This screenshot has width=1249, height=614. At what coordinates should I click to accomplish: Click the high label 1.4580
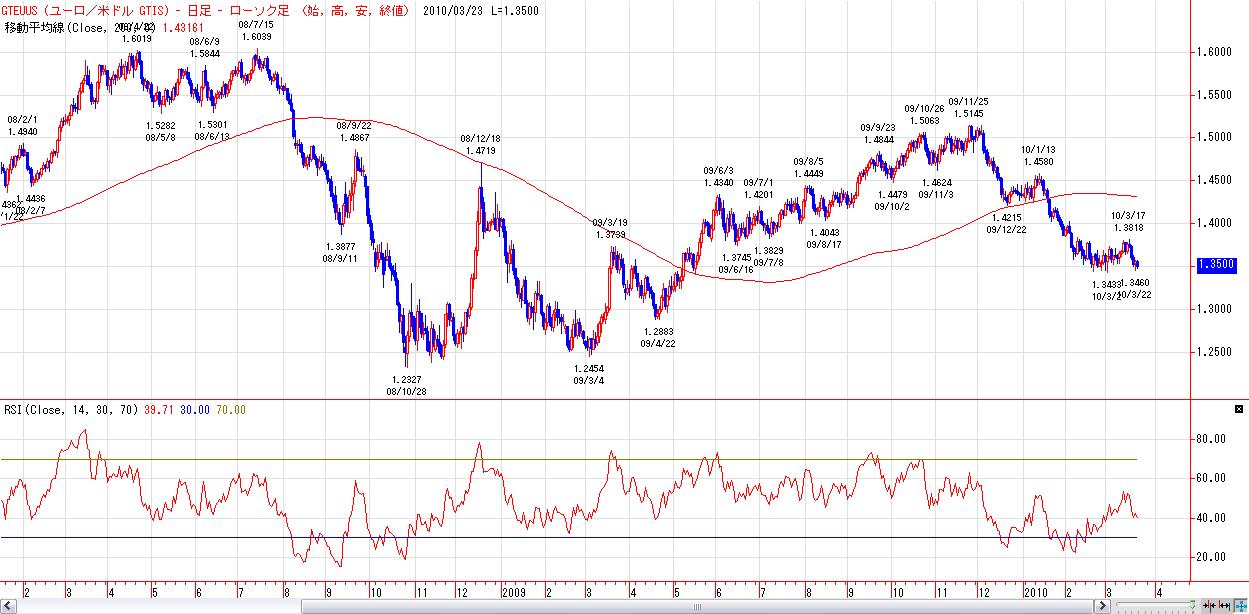pos(1038,162)
